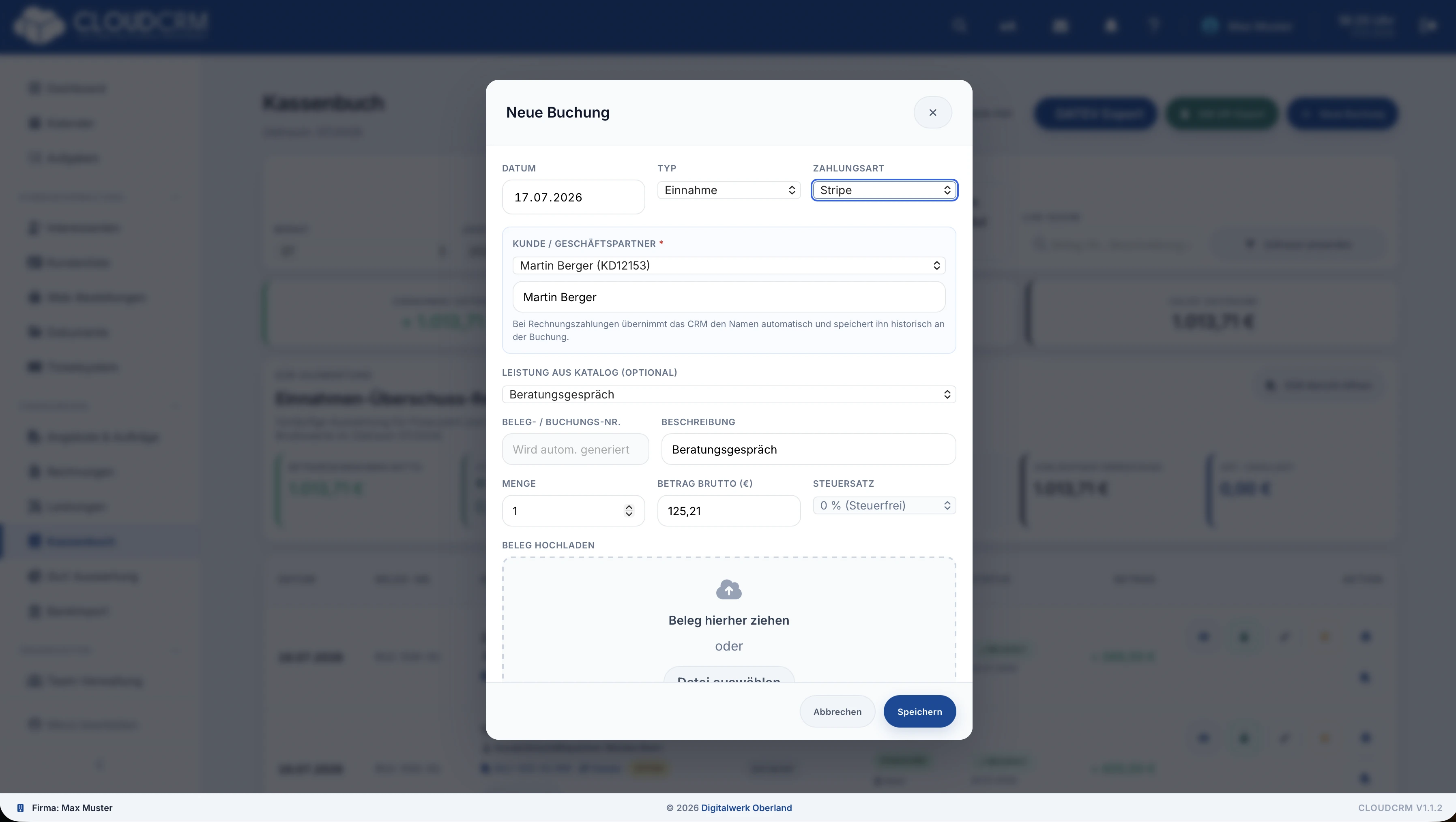The height and width of the screenshot is (822, 1456).
Task: Click Abbrechen to cancel the booking
Action: click(x=837, y=712)
